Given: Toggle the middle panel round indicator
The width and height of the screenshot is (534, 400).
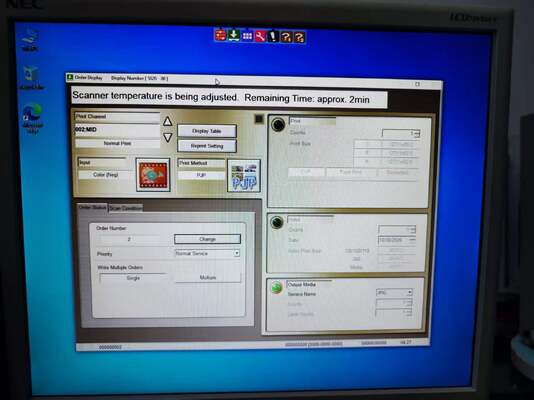Looking at the screenshot, I should (277, 223).
